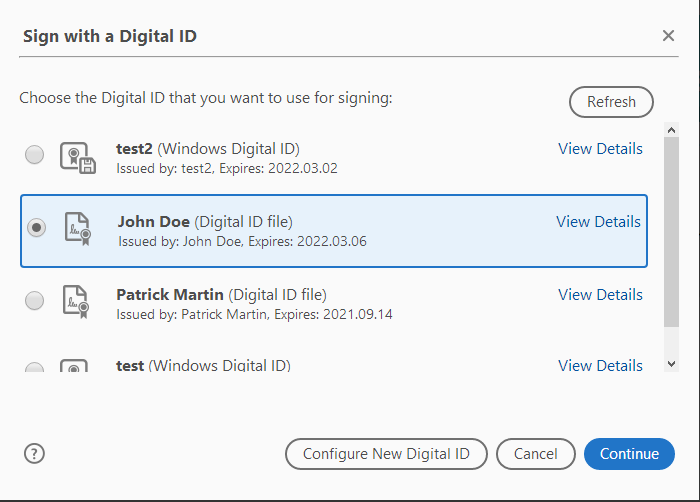Click Configure New Digital ID button

point(386,454)
